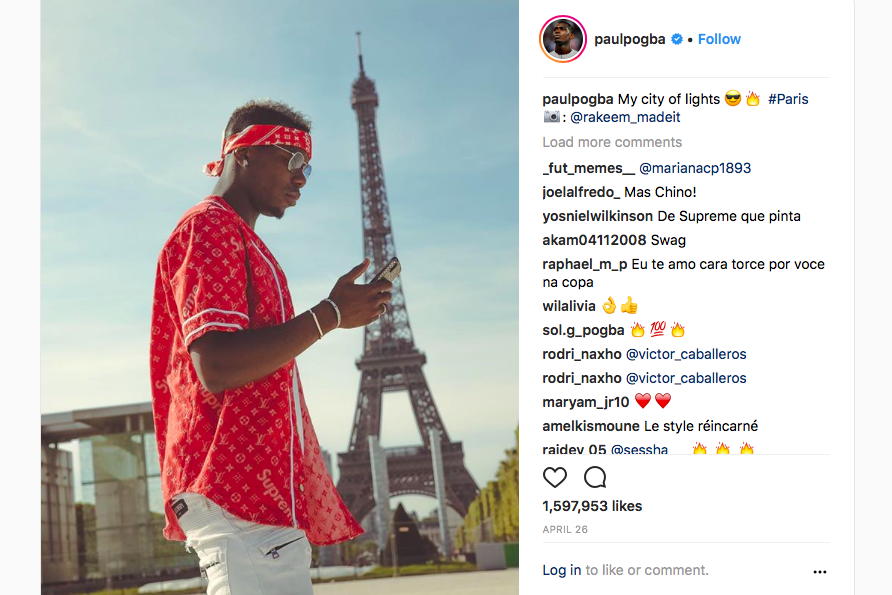Load more comments
Image resolution: width=892 pixels, height=595 pixels.
pyautogui.click(x=612, y=142)
